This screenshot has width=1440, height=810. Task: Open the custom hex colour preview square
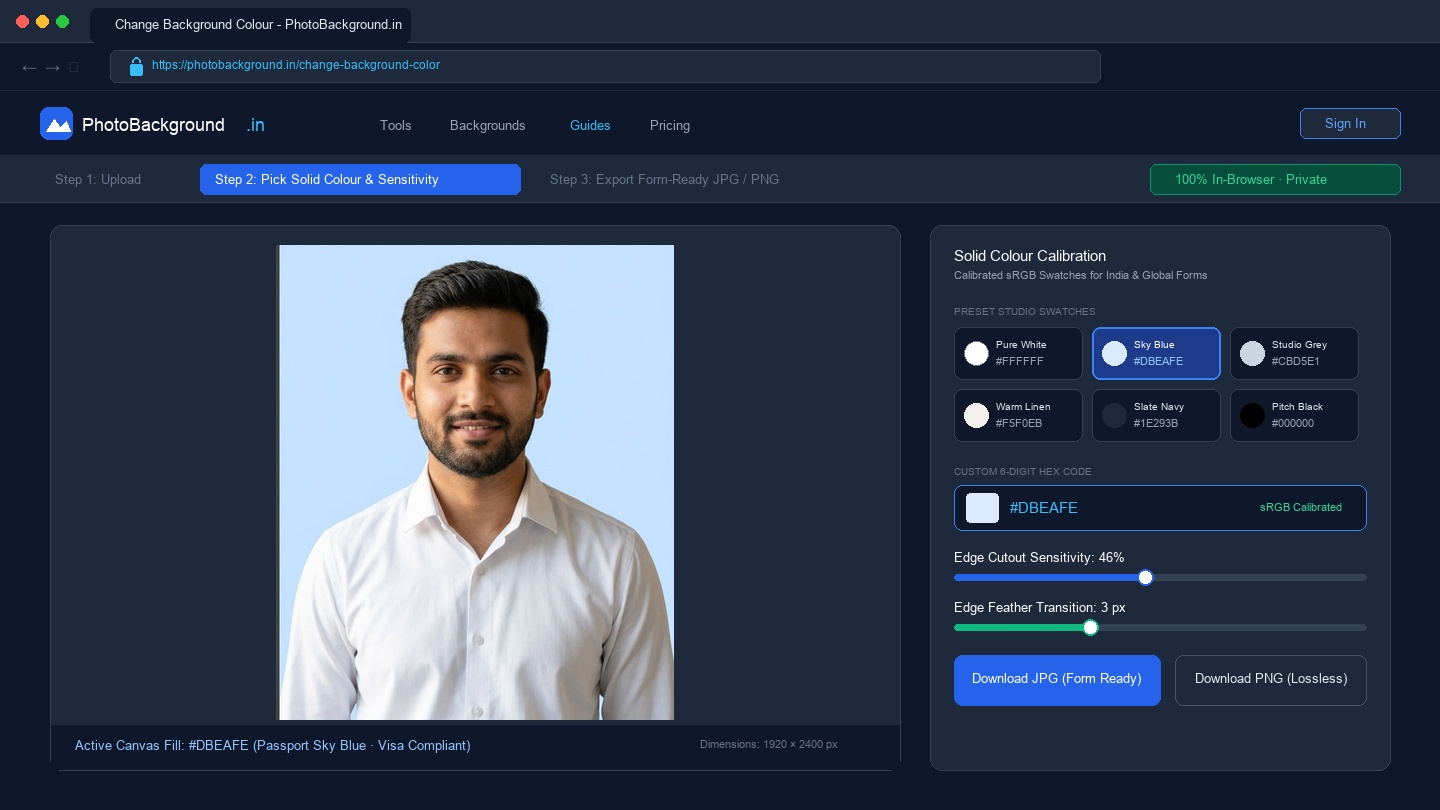tap(982, 508)
